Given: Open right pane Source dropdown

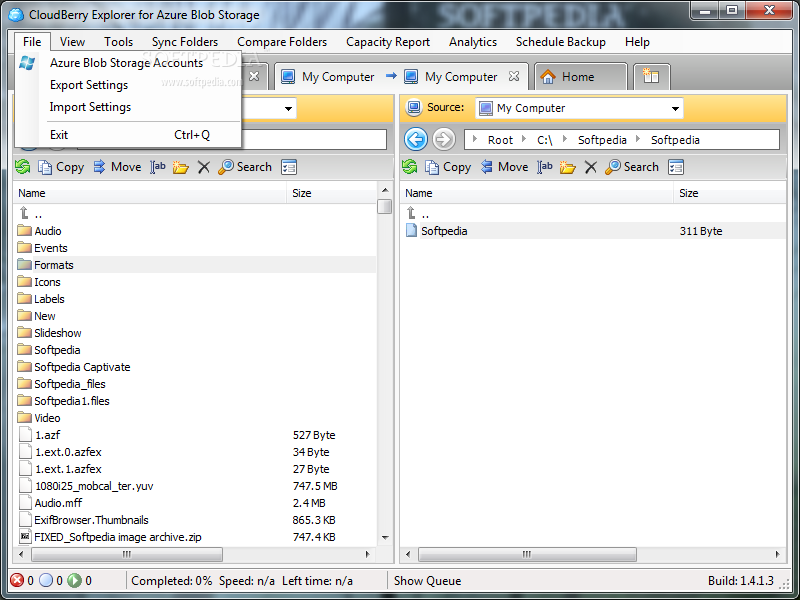Looking at the screenshot, I should tap(675, 108).
